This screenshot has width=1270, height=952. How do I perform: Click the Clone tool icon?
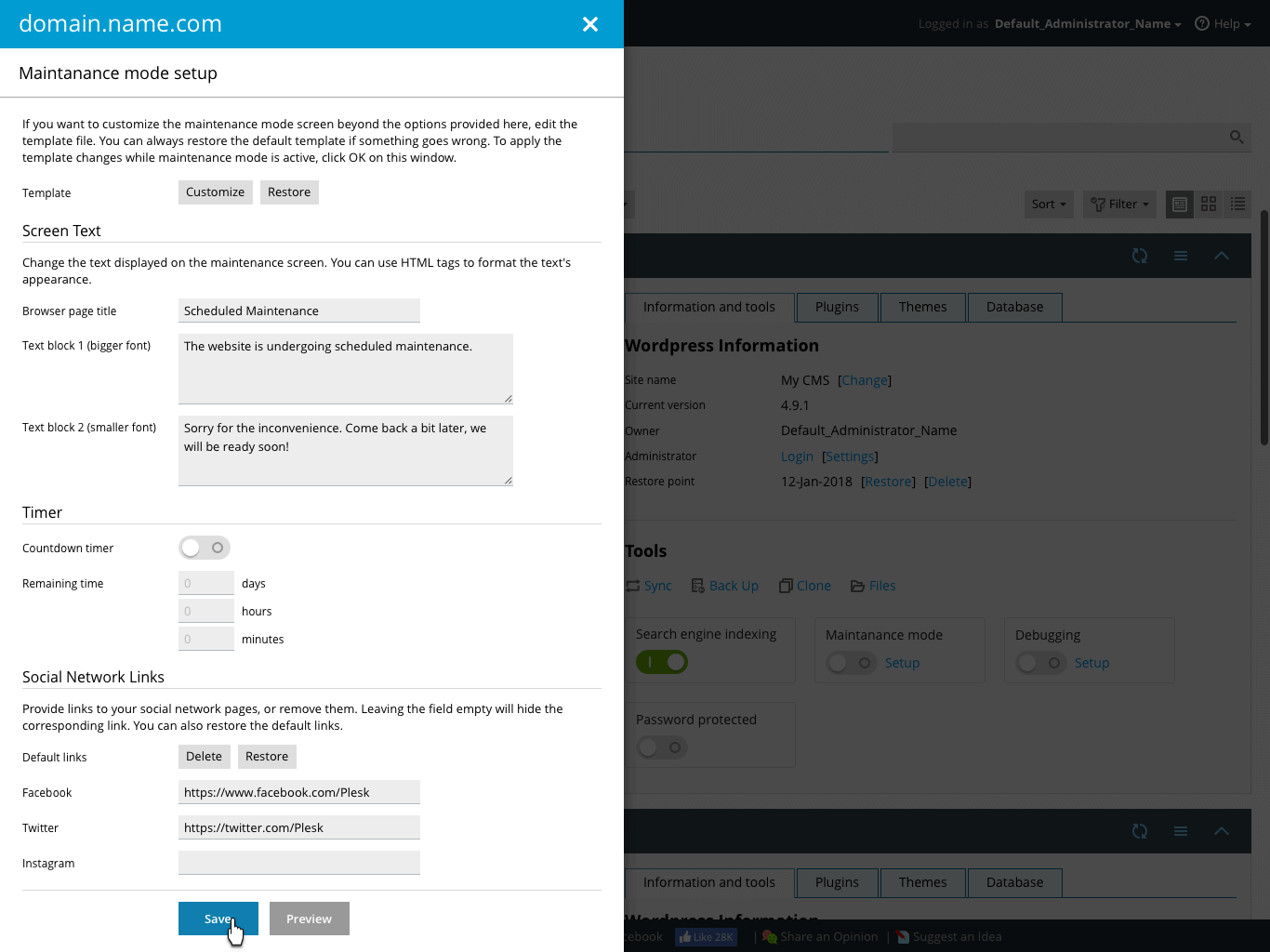point(786,586)
